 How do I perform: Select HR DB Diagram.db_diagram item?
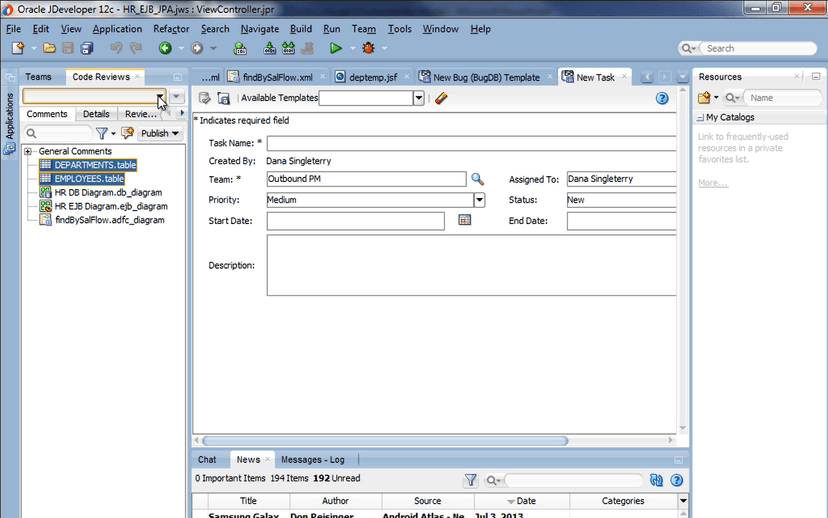point(108,193)
